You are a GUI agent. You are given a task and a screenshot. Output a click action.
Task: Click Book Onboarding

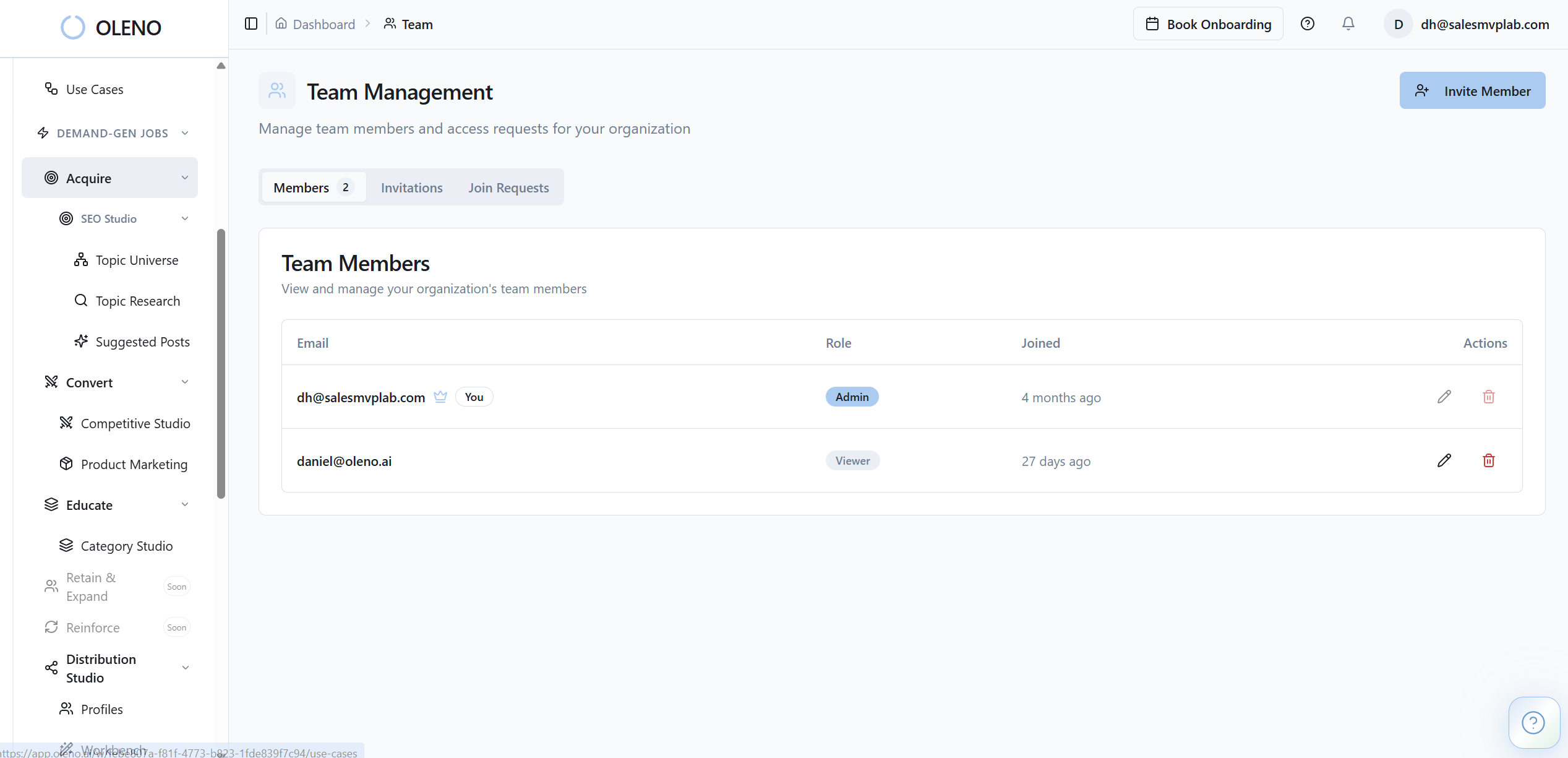1207,24
